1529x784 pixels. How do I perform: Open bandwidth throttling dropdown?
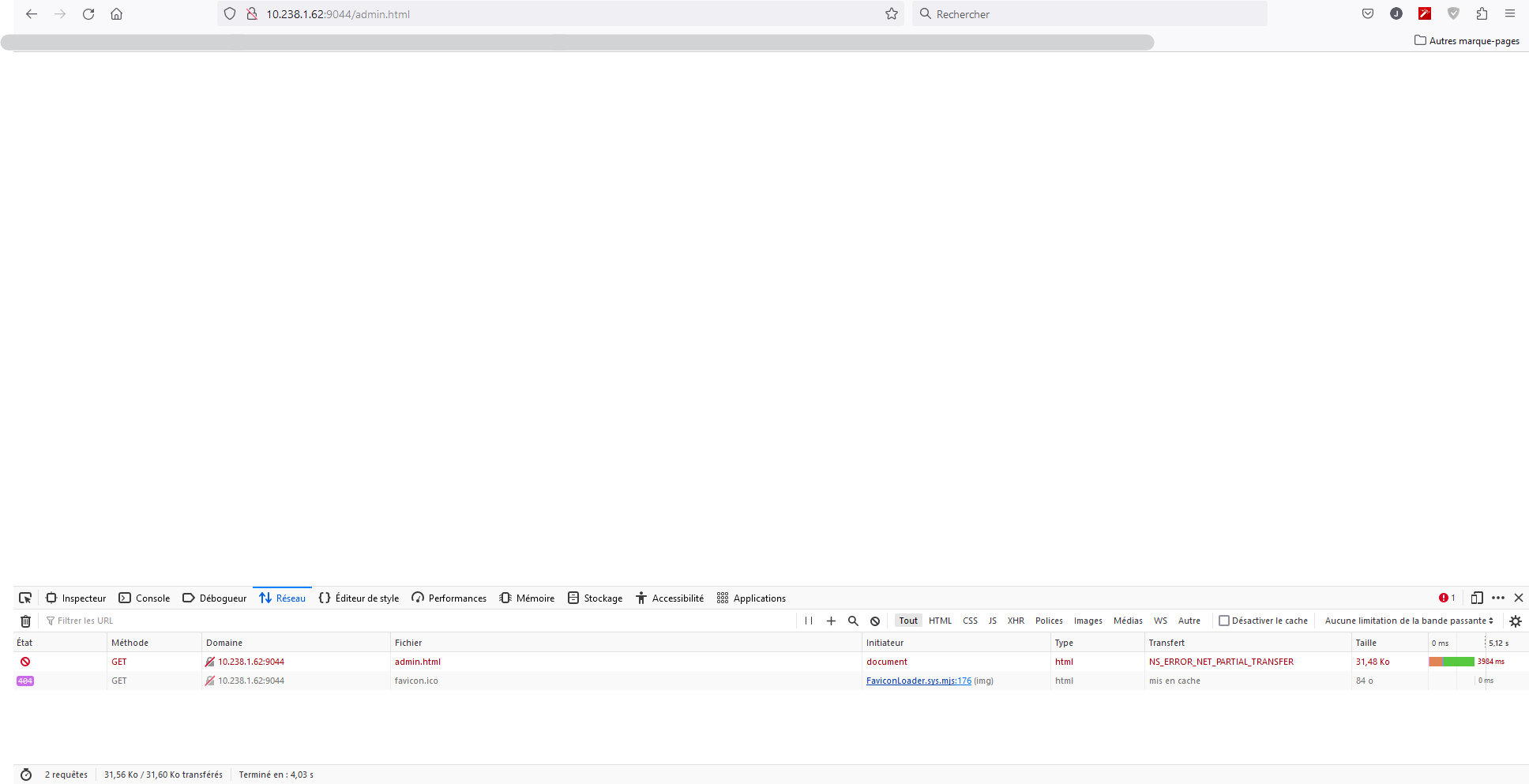click(x=1409, y=621)
